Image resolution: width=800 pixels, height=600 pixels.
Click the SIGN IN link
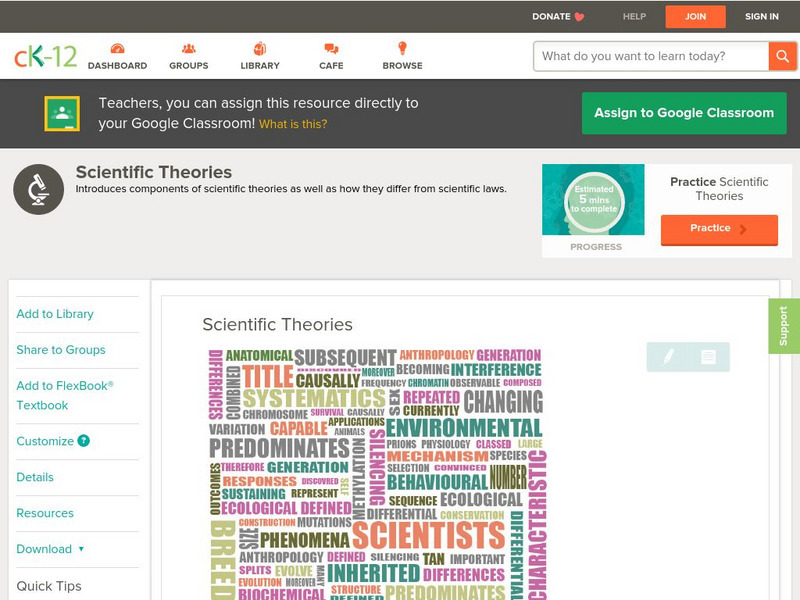pyautogui.click(x=762, y=17)
